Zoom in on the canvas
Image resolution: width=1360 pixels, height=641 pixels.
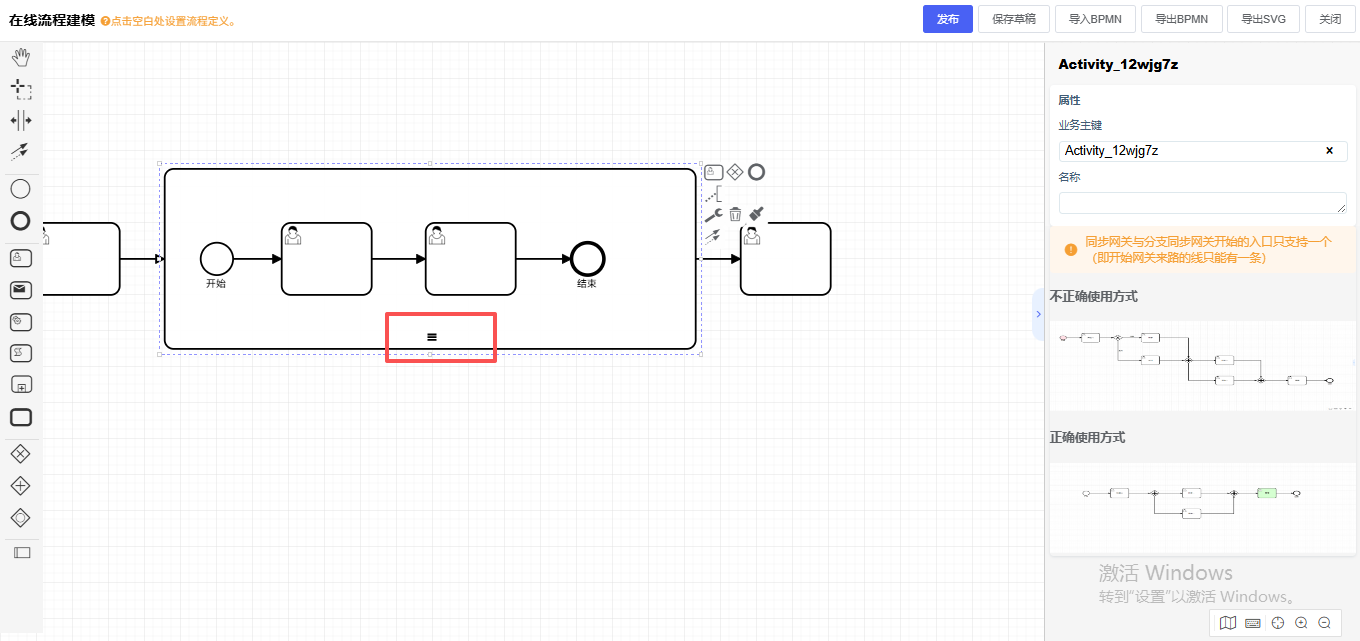click(1301, 623)
